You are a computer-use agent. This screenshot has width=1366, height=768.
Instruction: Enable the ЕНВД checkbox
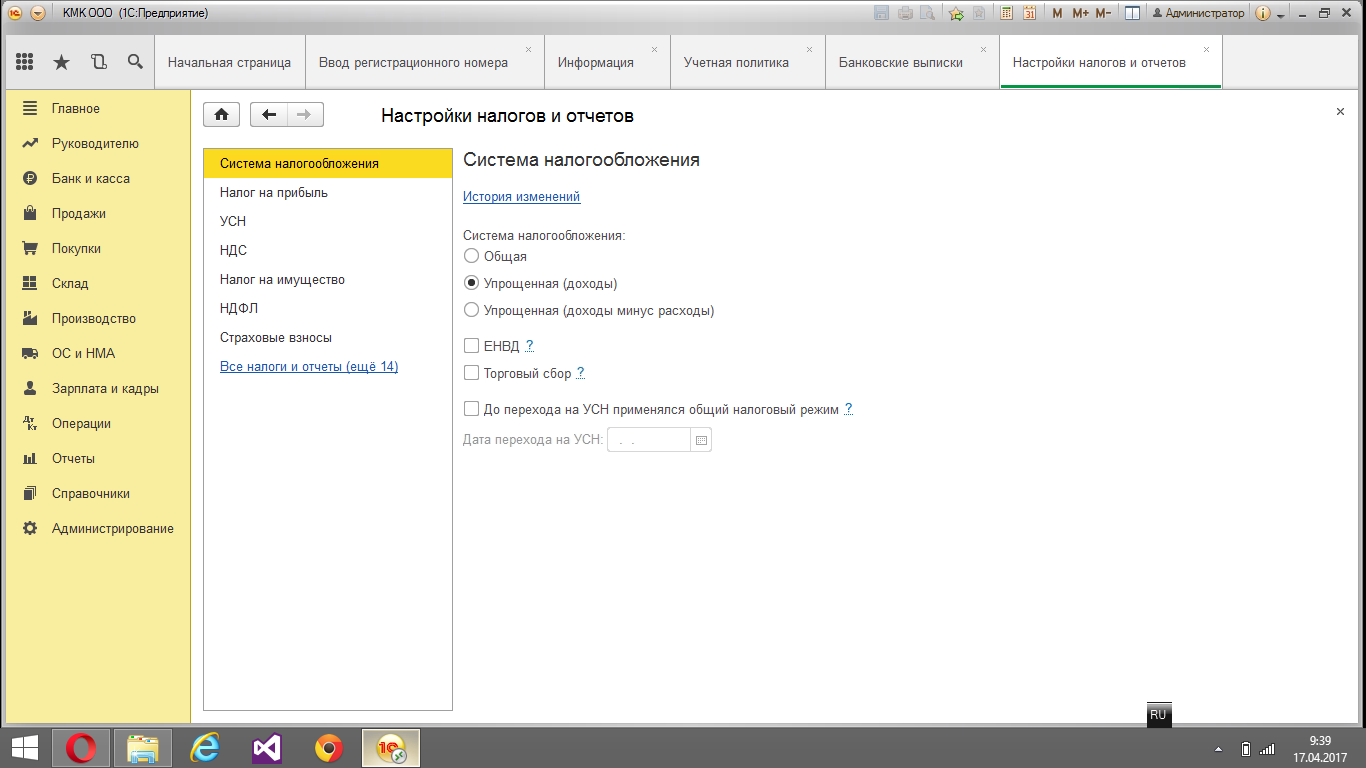[472, 346]
